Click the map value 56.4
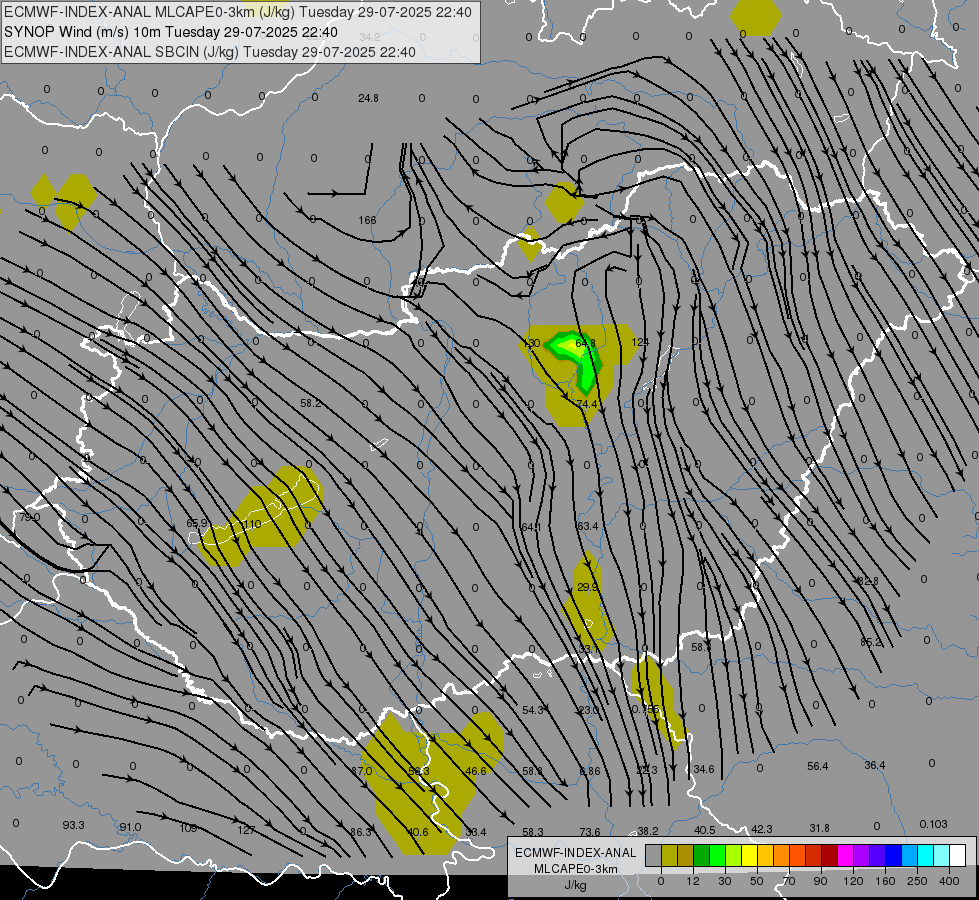Viewport: 979px width, 900px height. point(817,766)
